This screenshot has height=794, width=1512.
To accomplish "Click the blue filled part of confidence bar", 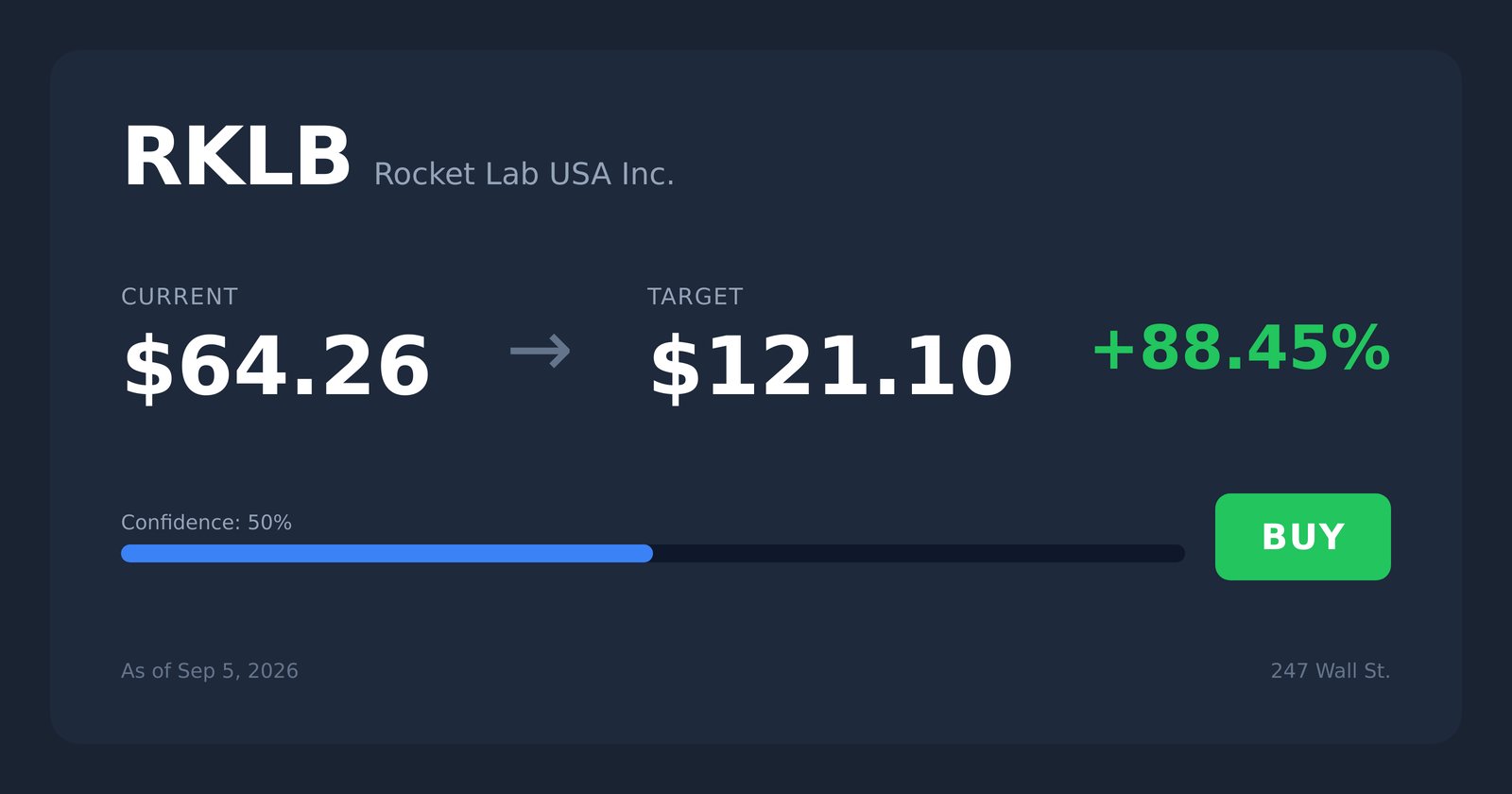I will tap(387, 553).
